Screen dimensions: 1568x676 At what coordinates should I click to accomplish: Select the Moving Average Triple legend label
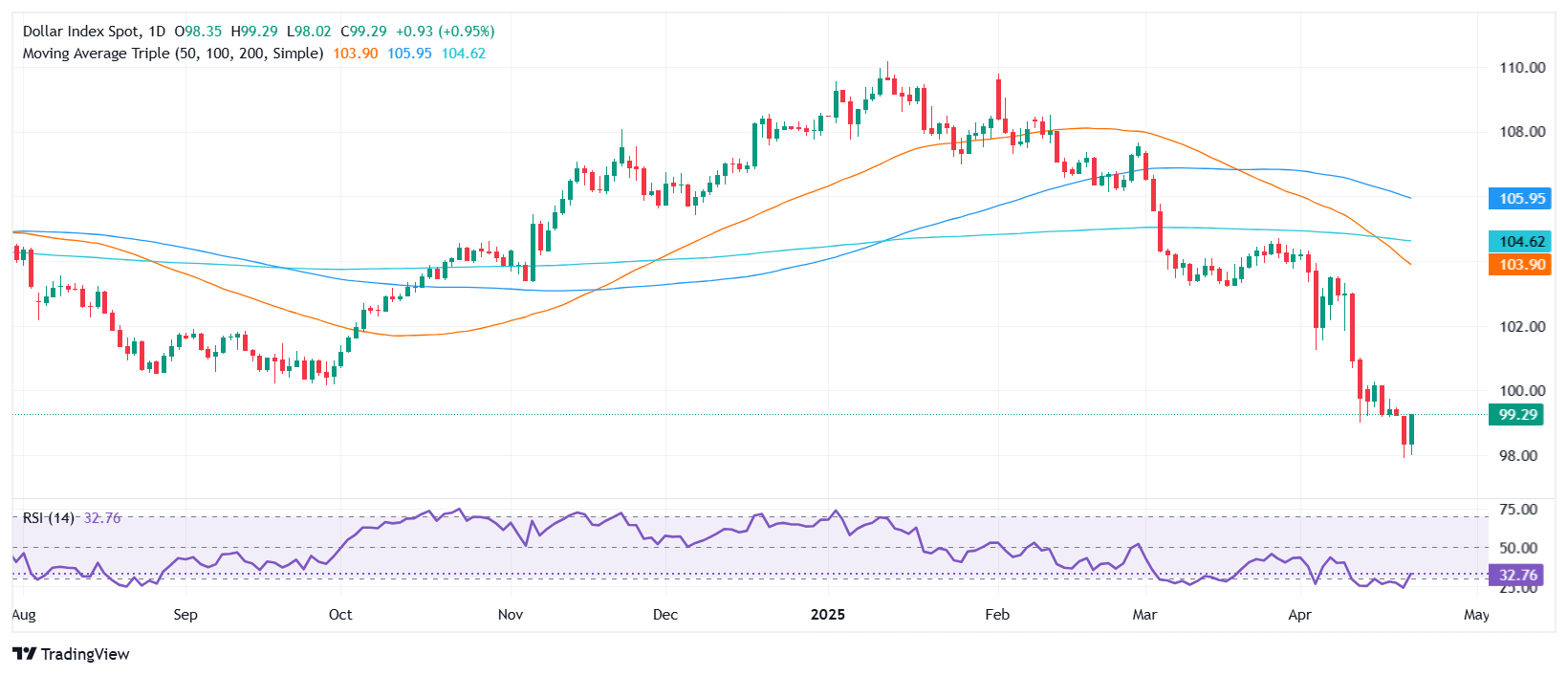click(x=172, y=54)
